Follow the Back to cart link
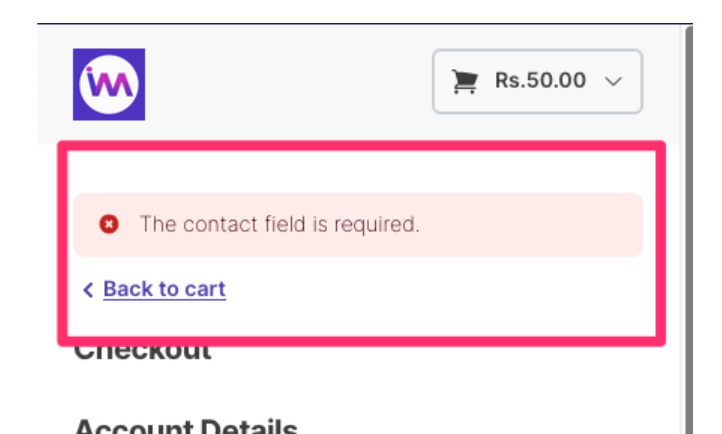 164,289
